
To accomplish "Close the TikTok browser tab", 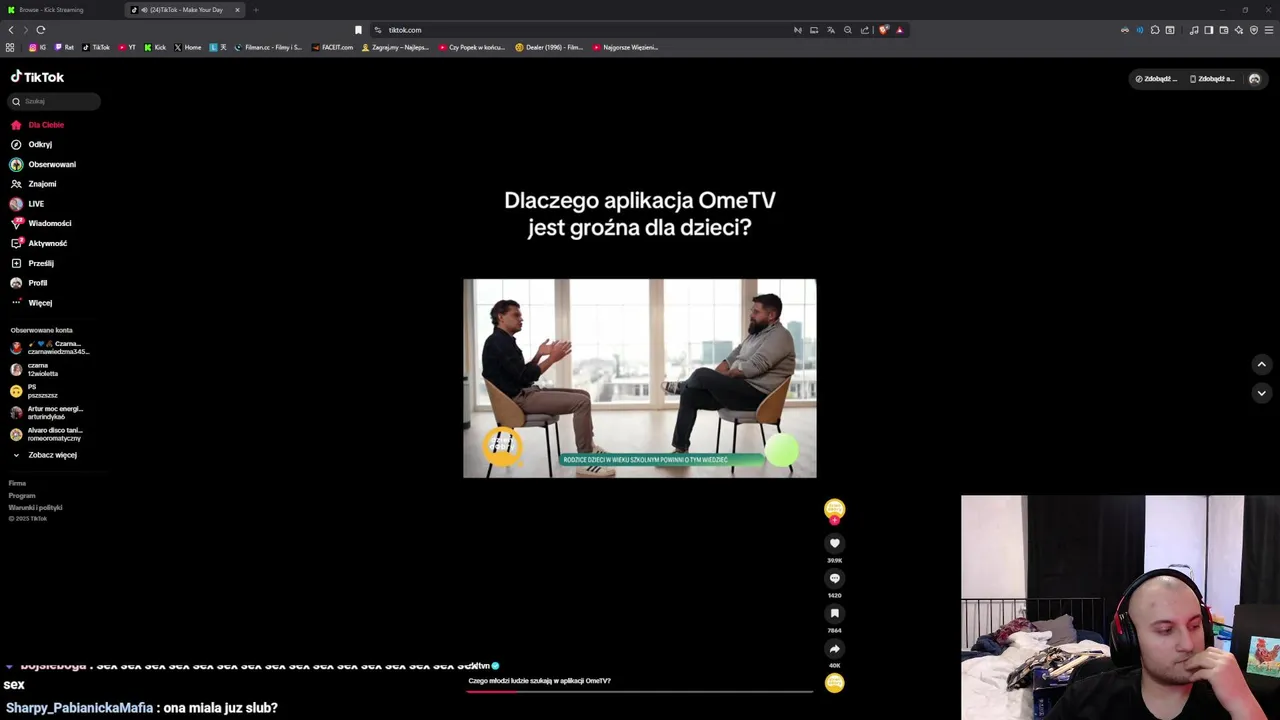I will point(237,10).
